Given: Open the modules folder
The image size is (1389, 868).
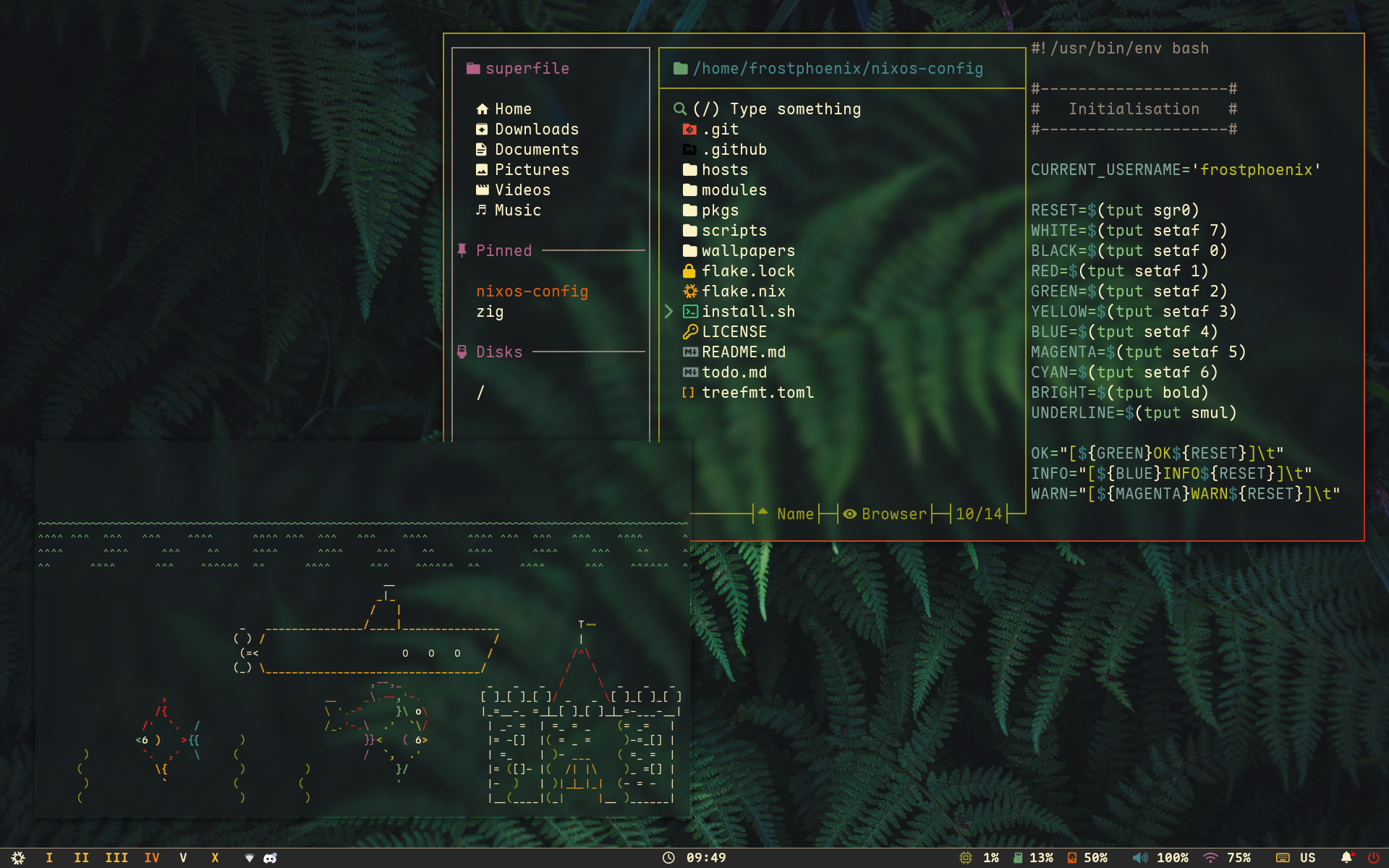Looking at the screenshot, I should pyautogui.click(x=734, y=190).
